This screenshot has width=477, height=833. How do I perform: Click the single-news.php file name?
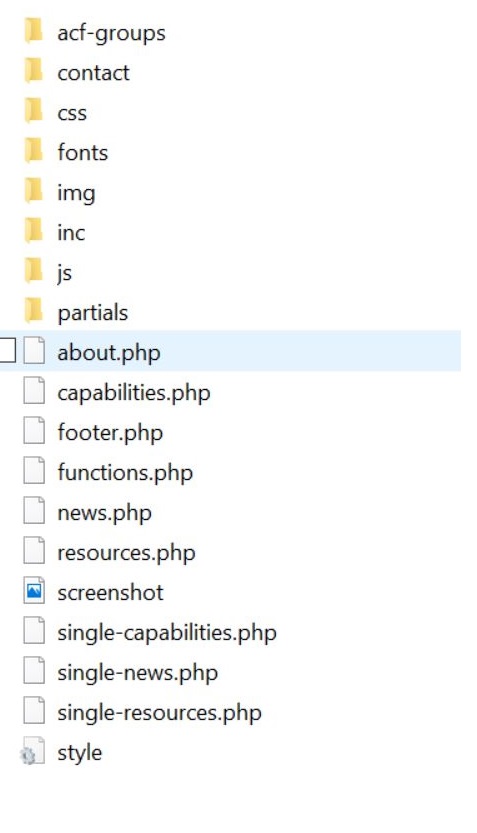coord(138,673)
